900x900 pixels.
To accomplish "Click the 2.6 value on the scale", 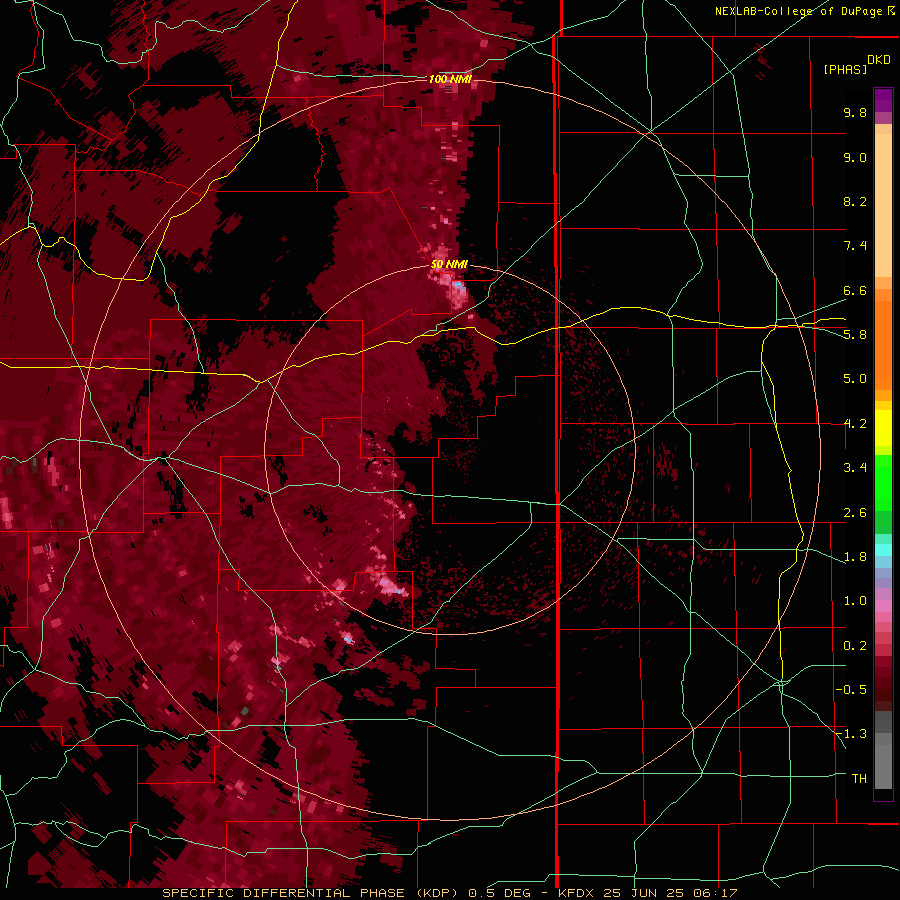I will pos(855,513).
